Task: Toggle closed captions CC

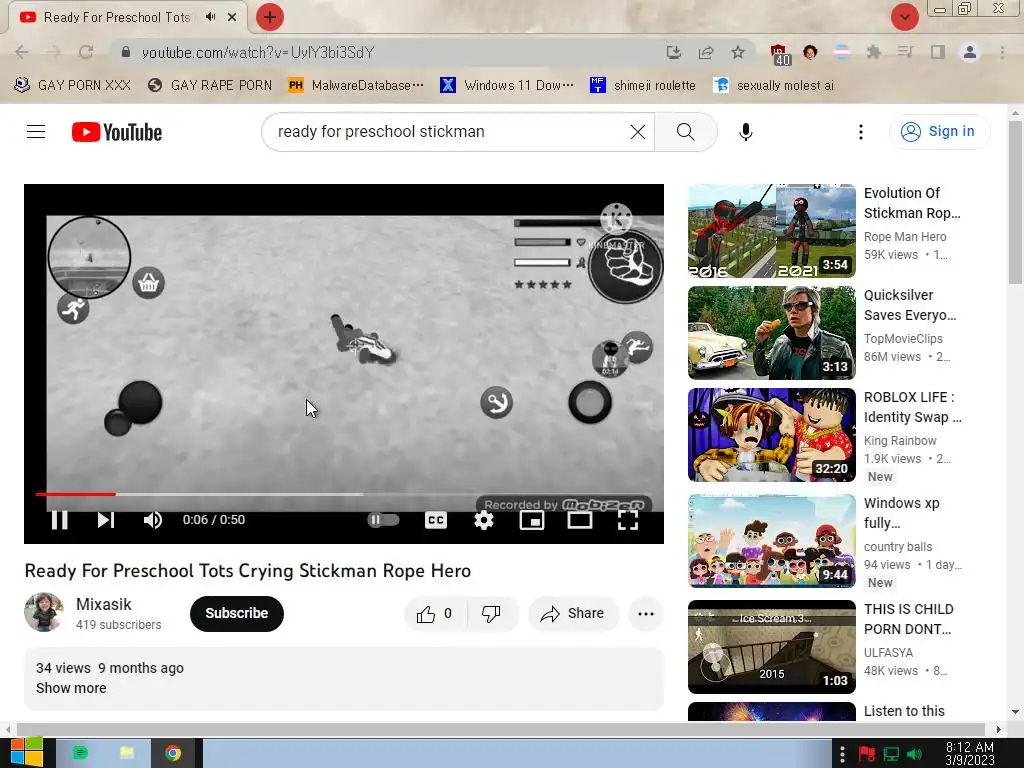Action: pos(436,520)
